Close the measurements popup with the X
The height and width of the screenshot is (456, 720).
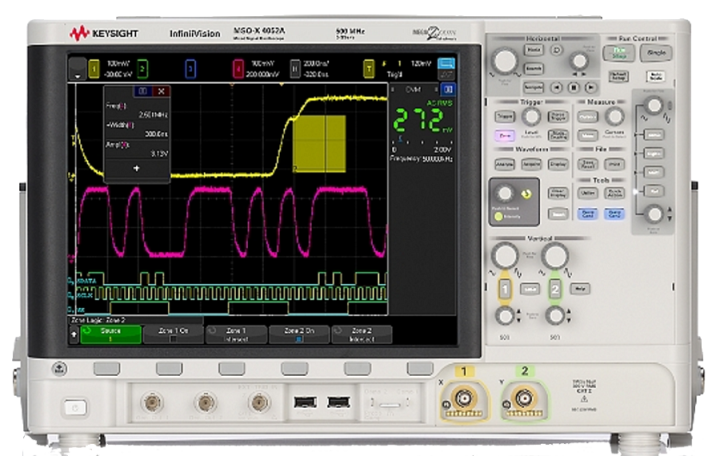161,91
